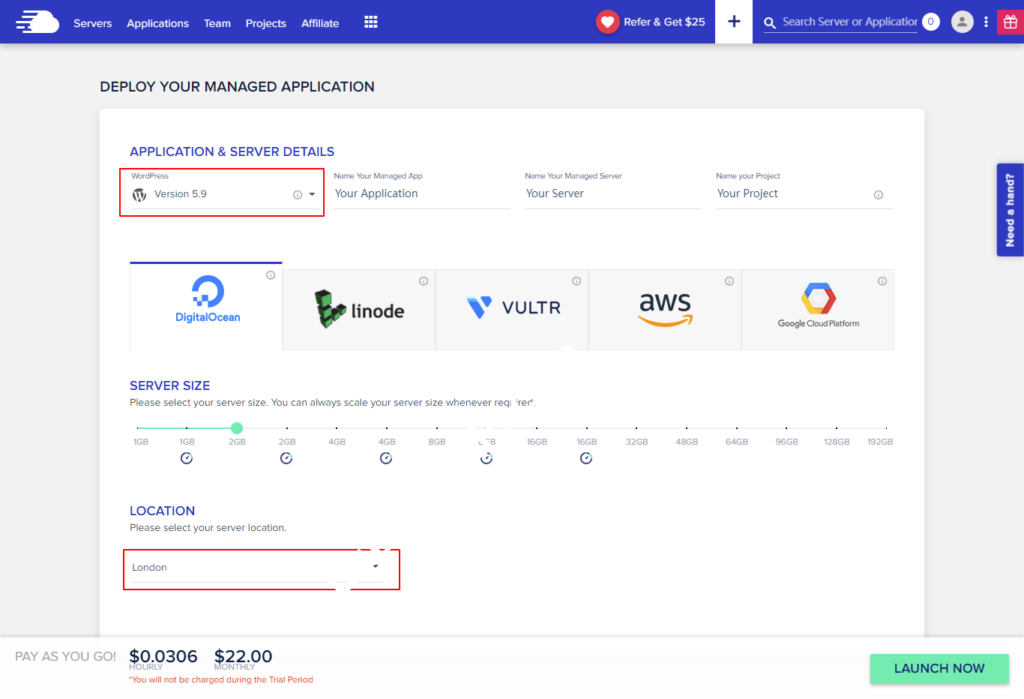Set server size slider to 32GB

click(637, 428)
